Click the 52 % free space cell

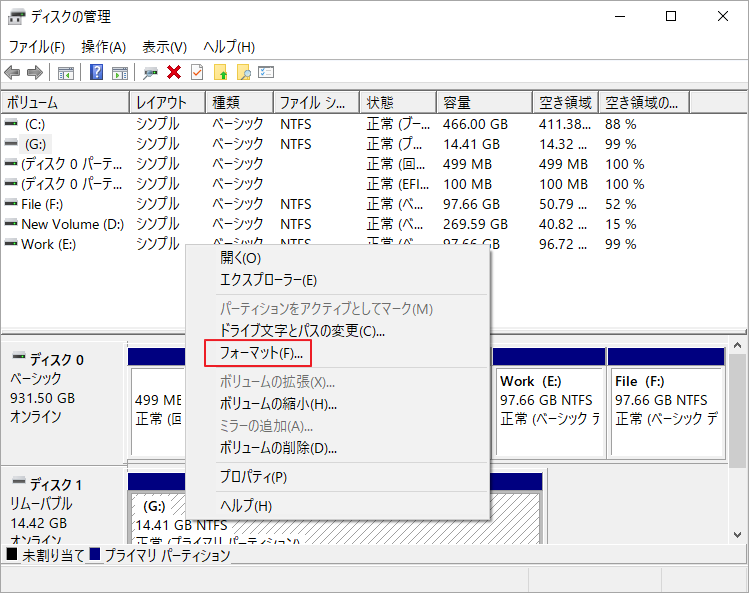point(621,204)
